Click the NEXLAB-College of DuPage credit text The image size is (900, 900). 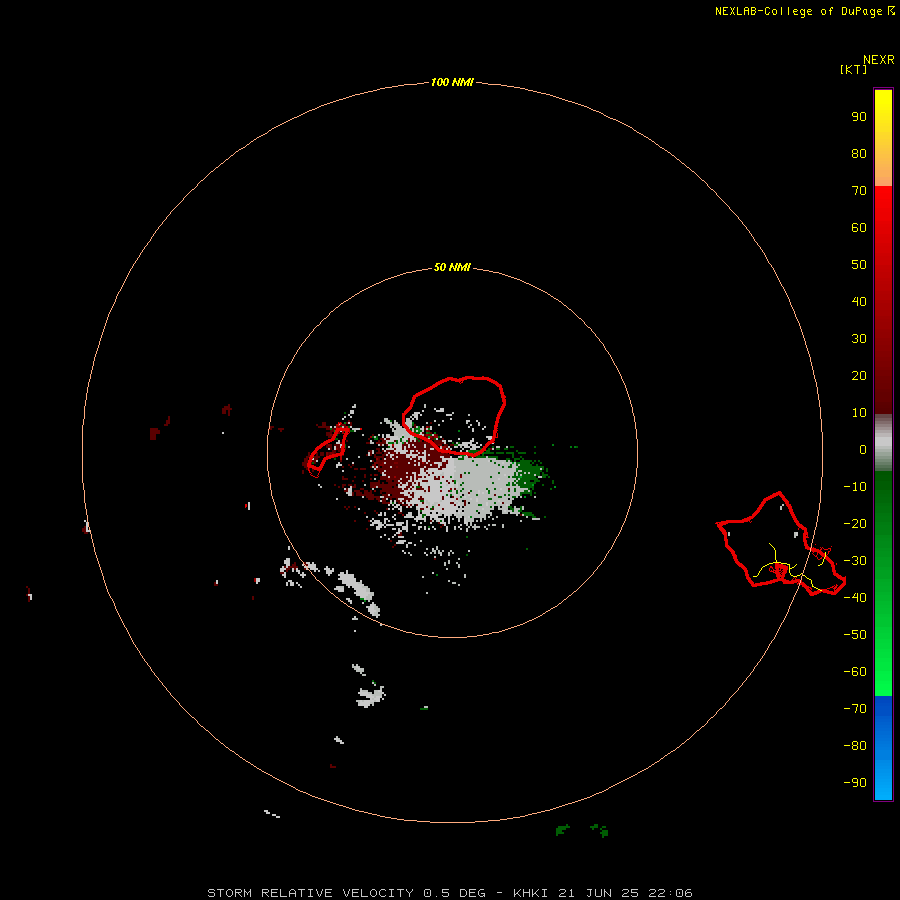click(x=804, y=11)
